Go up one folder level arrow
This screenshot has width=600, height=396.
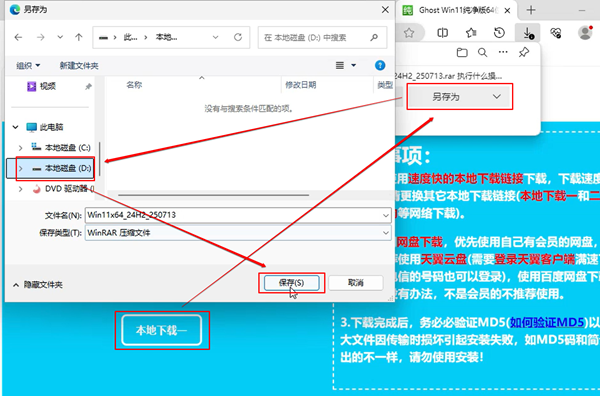click(x=79, y=37)
